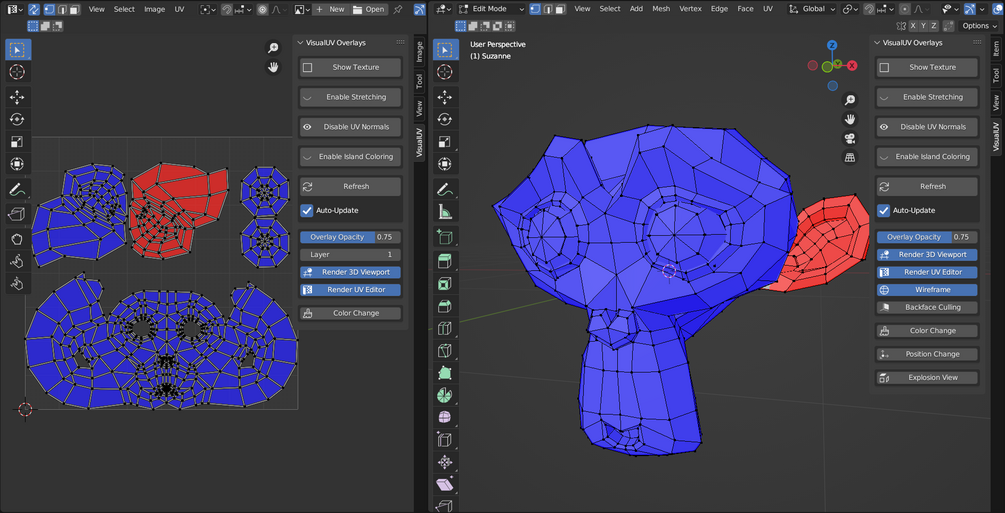Select the Move tool in UV editor toolbar
This screenshot has height=513, width=1005.
pyautogui.click(x=17, y=97)
